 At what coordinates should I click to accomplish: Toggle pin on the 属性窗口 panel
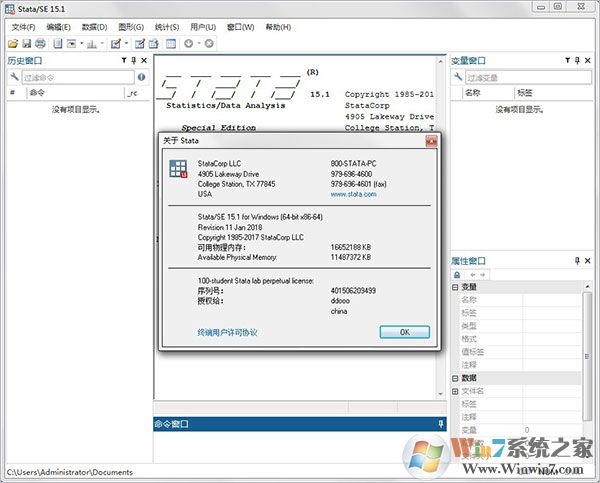click(x=577, y=261)
